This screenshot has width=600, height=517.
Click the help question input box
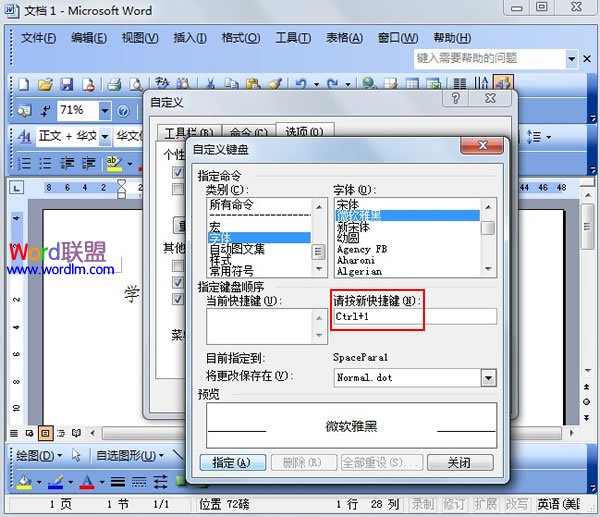(x=490, y=59)
